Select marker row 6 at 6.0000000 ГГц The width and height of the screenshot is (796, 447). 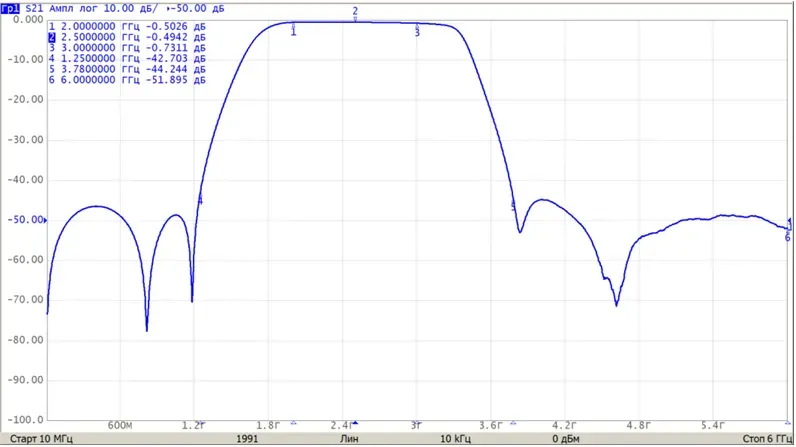[x=127, y=80]
